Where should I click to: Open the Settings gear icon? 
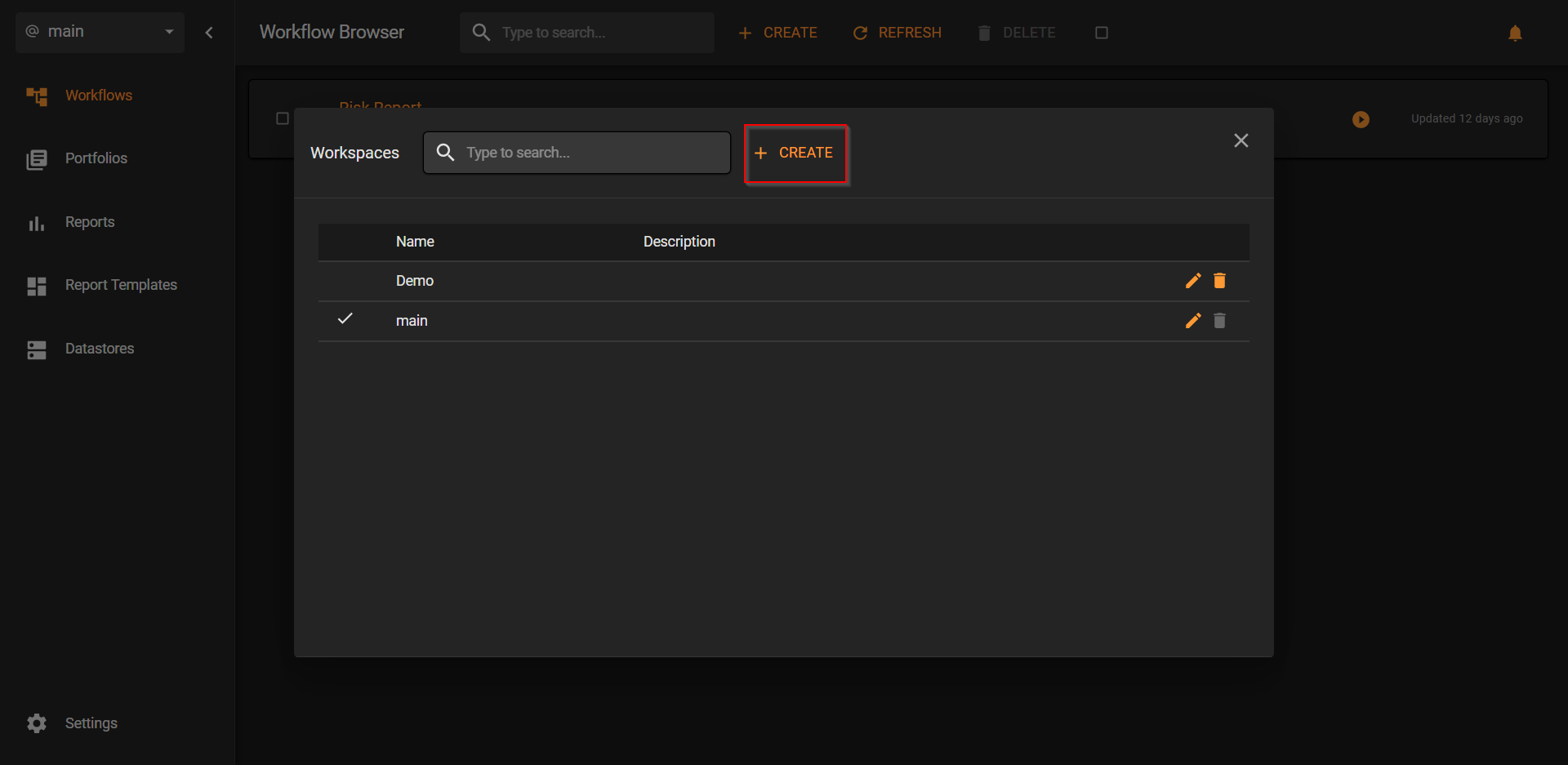(x=37, y=723)
